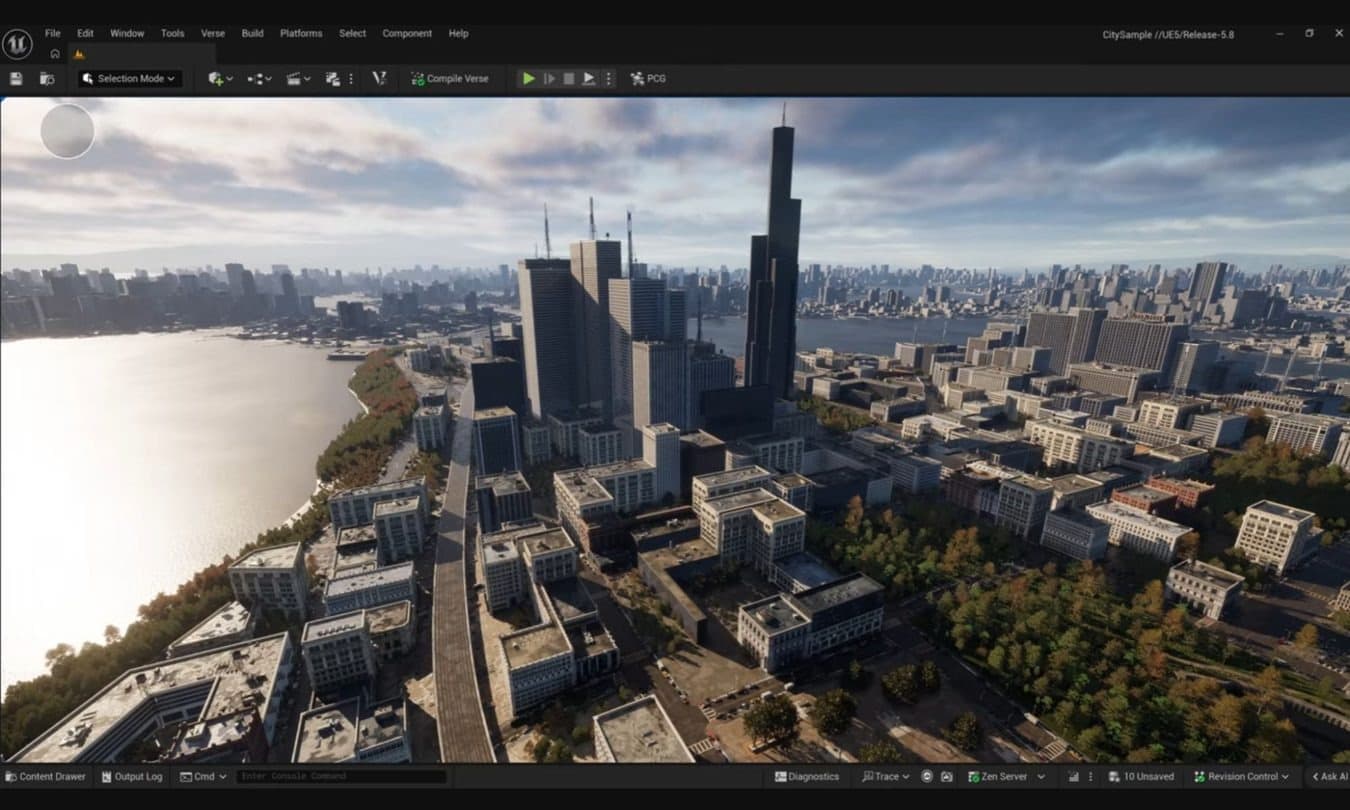Open the Window menu
The image size is (1350, 810).
pyautogui.click(x=127, y=33)
